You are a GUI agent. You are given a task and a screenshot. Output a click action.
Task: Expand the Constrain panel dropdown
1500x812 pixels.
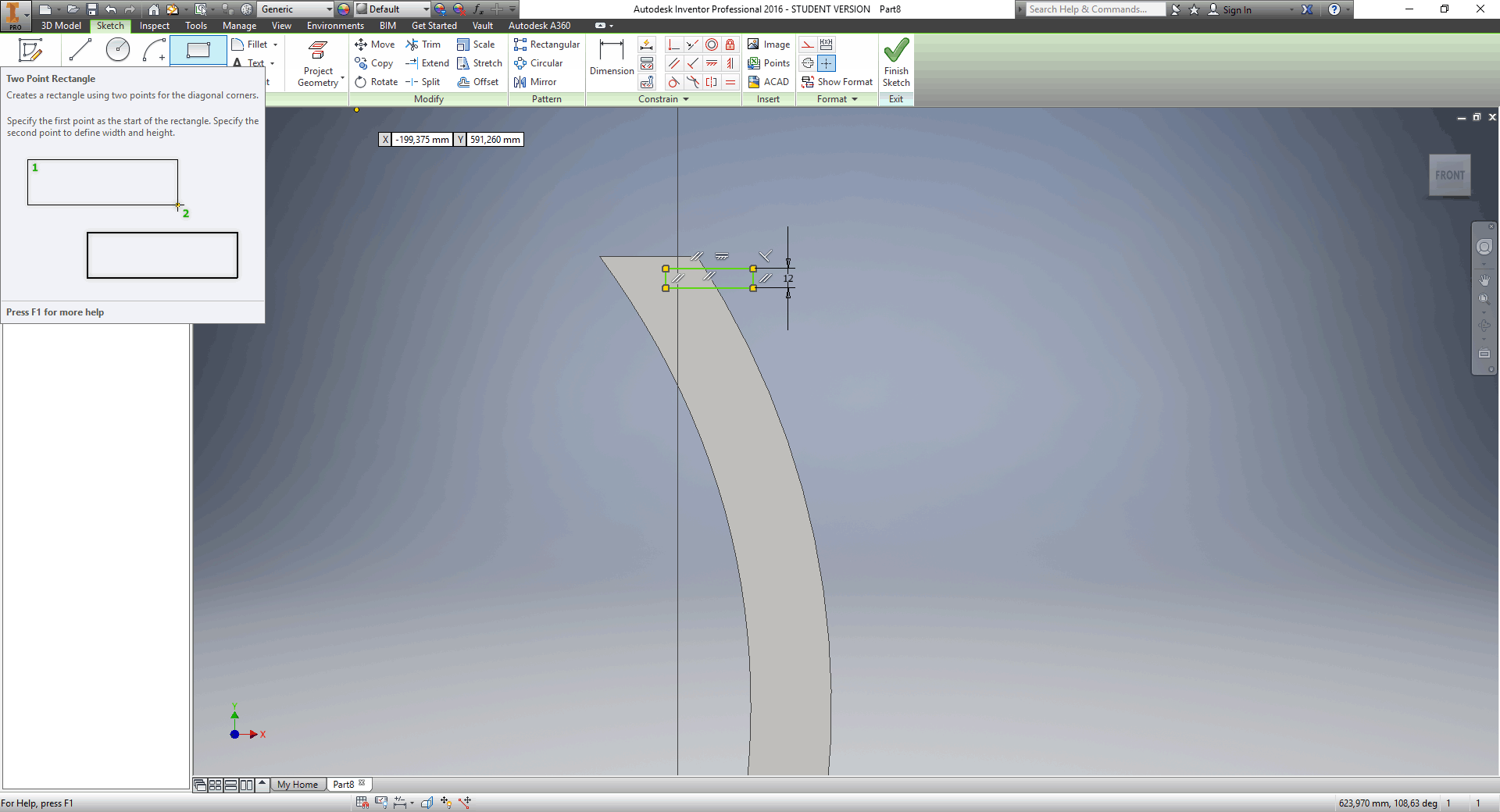686,99
